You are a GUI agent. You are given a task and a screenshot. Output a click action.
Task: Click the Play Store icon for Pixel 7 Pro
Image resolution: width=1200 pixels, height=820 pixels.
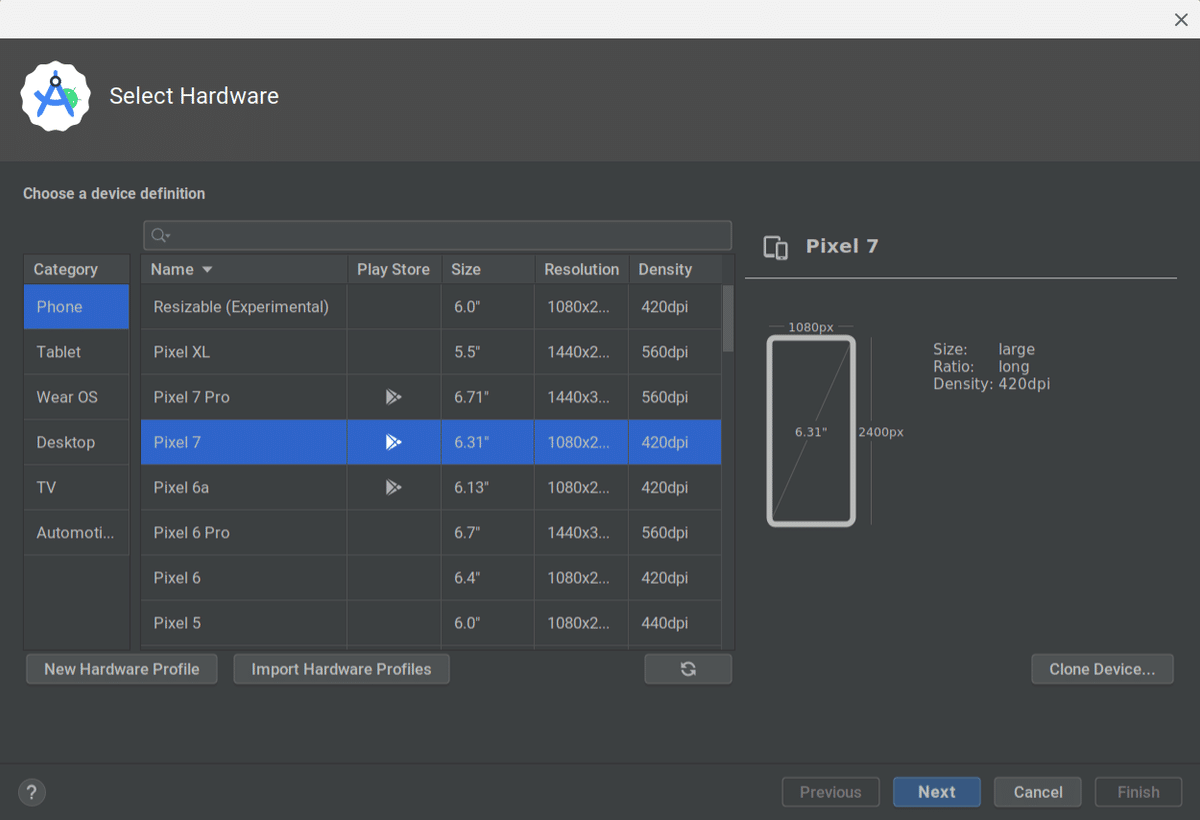click(393, 397)
